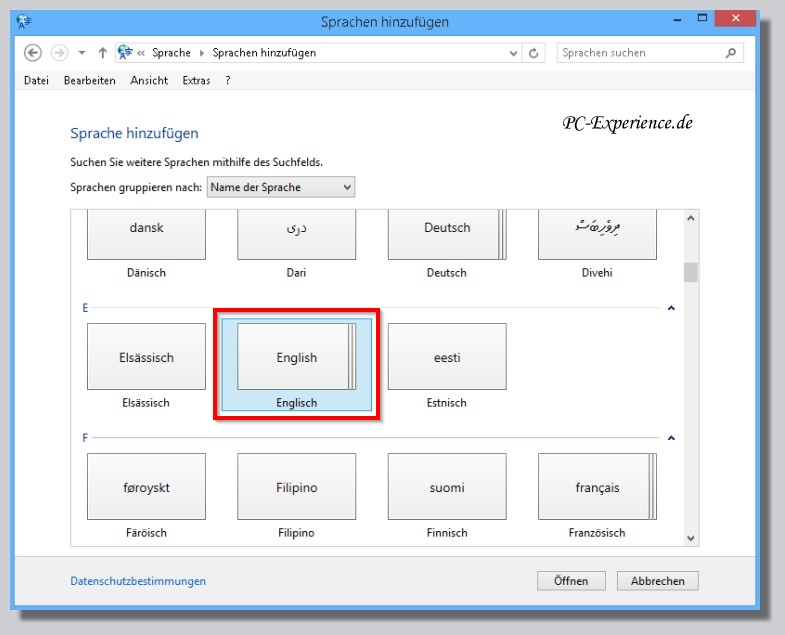
Task: Click the search magnifier icon
Action: pos(731,53)
